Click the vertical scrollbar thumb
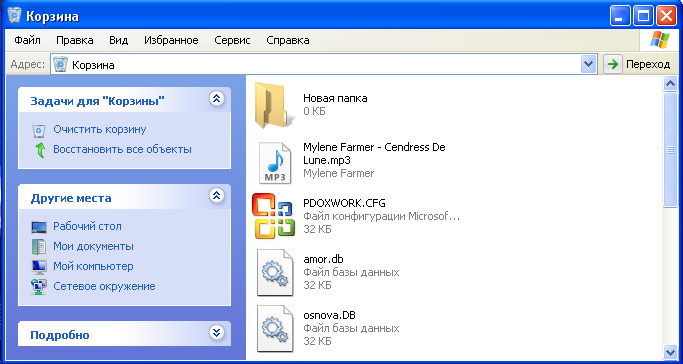Image resolution: width=683 pixels, height=364 pixels. coord(670,150)
